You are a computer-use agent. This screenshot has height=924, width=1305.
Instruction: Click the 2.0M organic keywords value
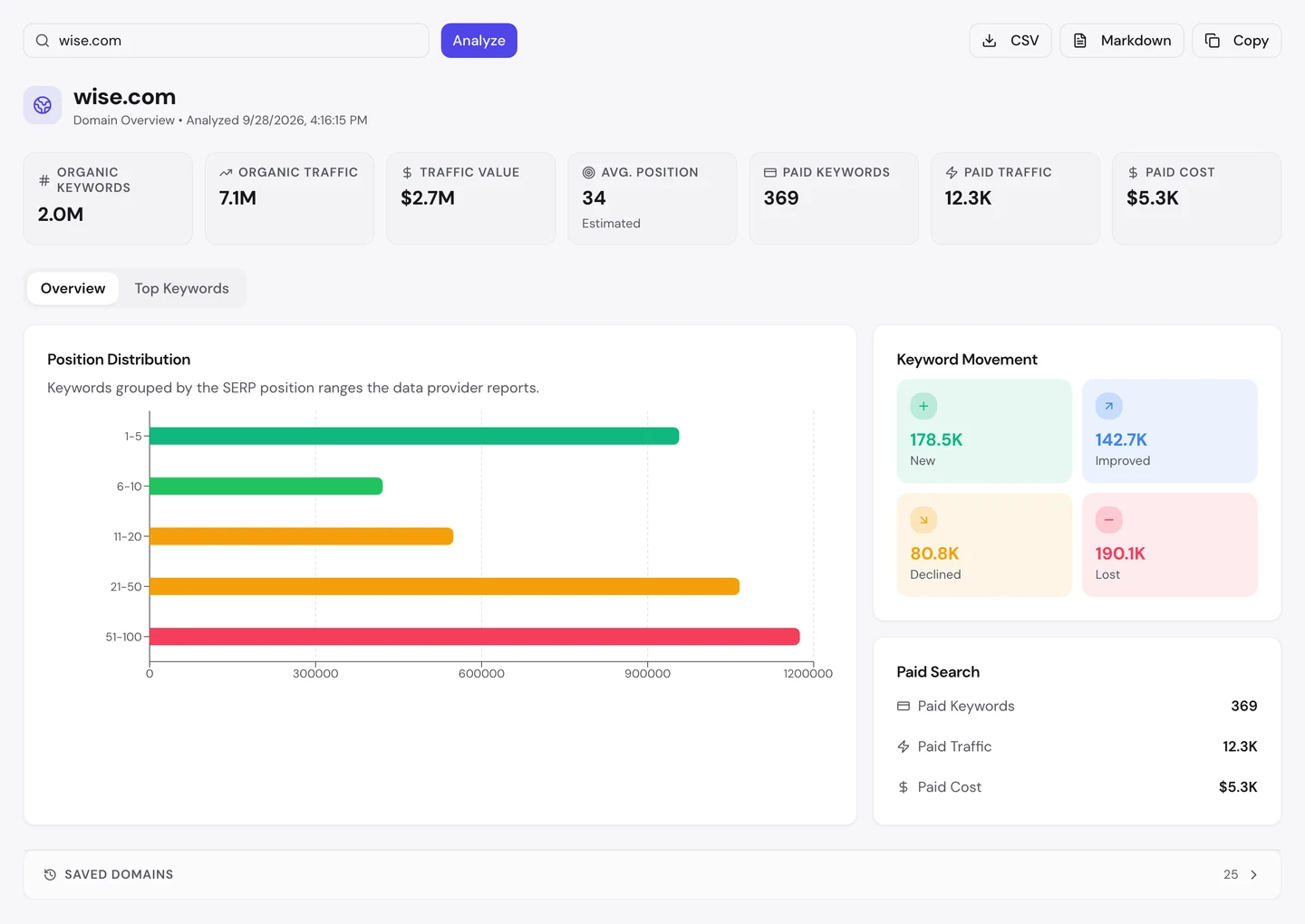[61, 215]
